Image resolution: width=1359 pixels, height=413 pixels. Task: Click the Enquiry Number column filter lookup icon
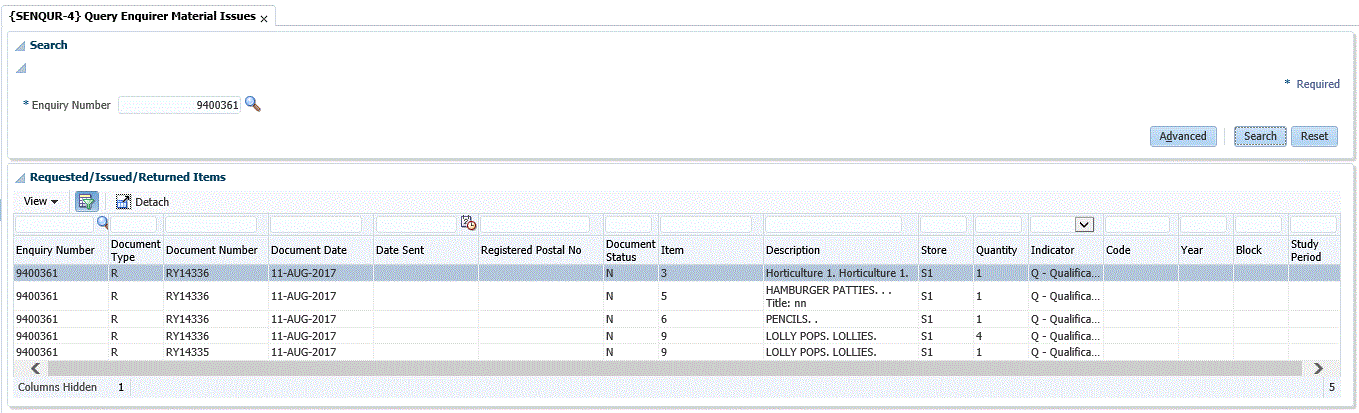pos(102,224)
